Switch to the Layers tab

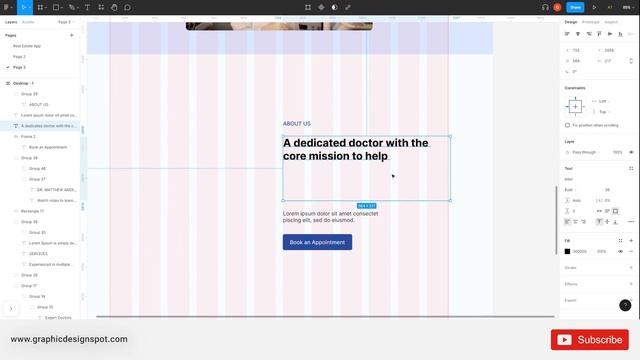click(11, 22)
